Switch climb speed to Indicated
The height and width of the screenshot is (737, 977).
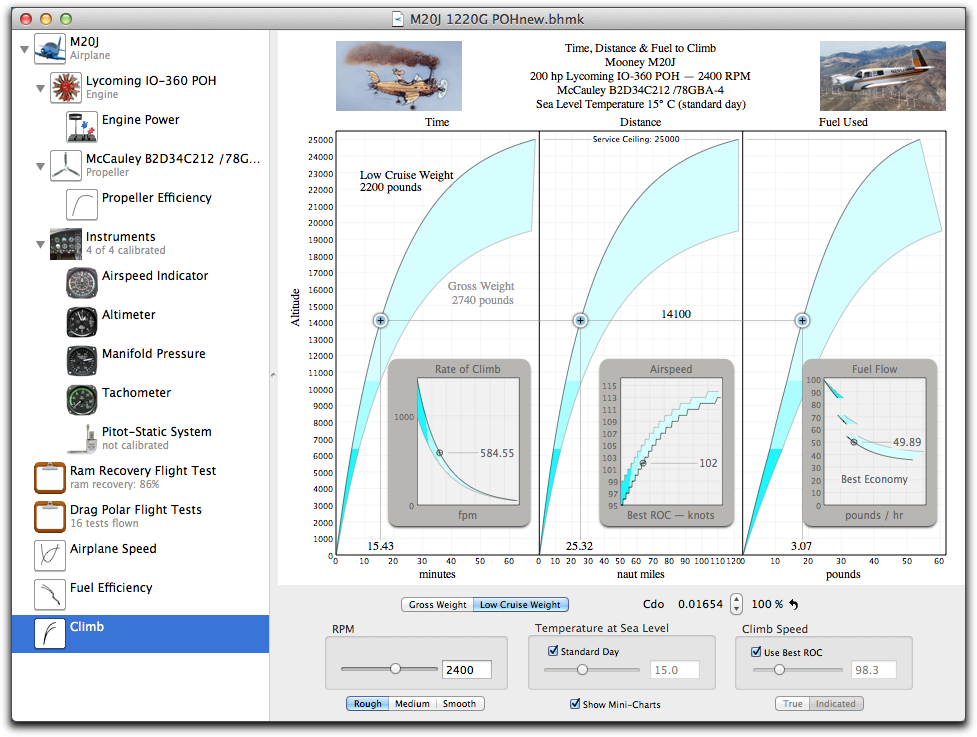coord(836,703)
